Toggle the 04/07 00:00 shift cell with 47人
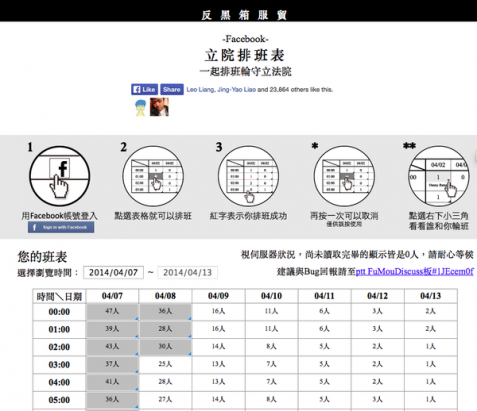This screenshot has height=411, width=477. 112,312
